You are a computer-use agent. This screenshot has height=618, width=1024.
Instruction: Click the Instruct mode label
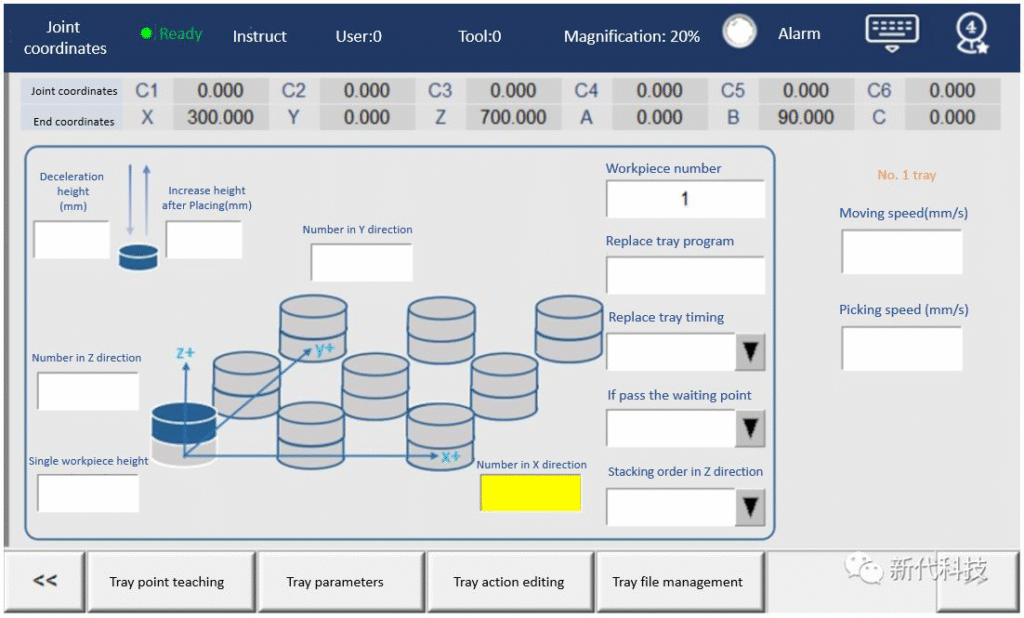click(259, 37)
